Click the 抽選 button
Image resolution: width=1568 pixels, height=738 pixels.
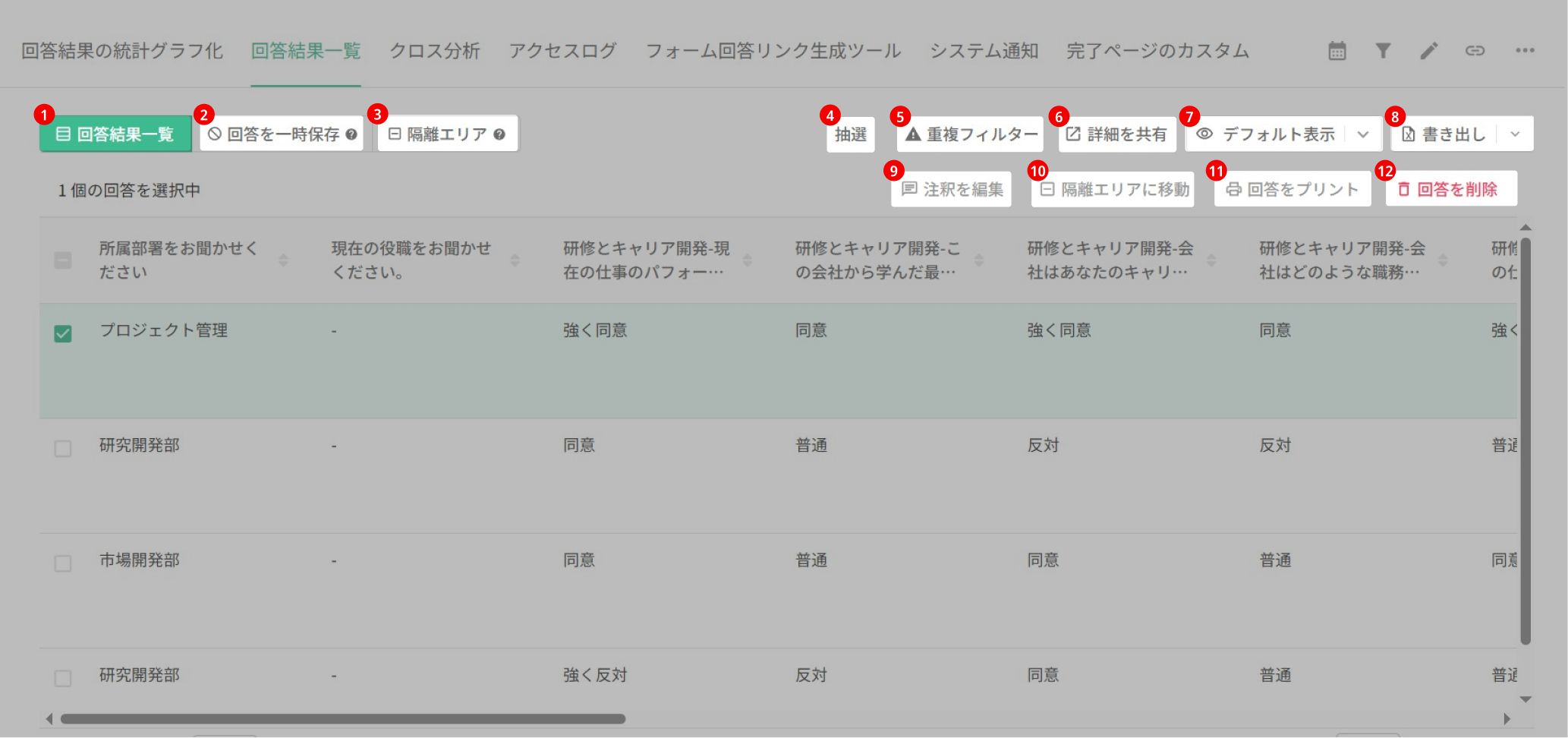click(x=850, y=134)
